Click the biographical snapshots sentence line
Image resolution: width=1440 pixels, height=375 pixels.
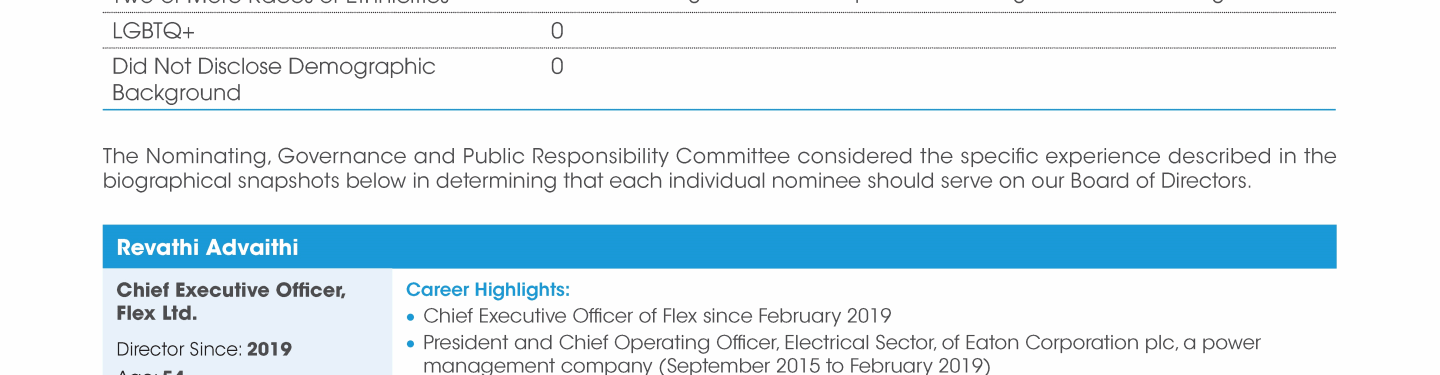click(x=677, y=181)
